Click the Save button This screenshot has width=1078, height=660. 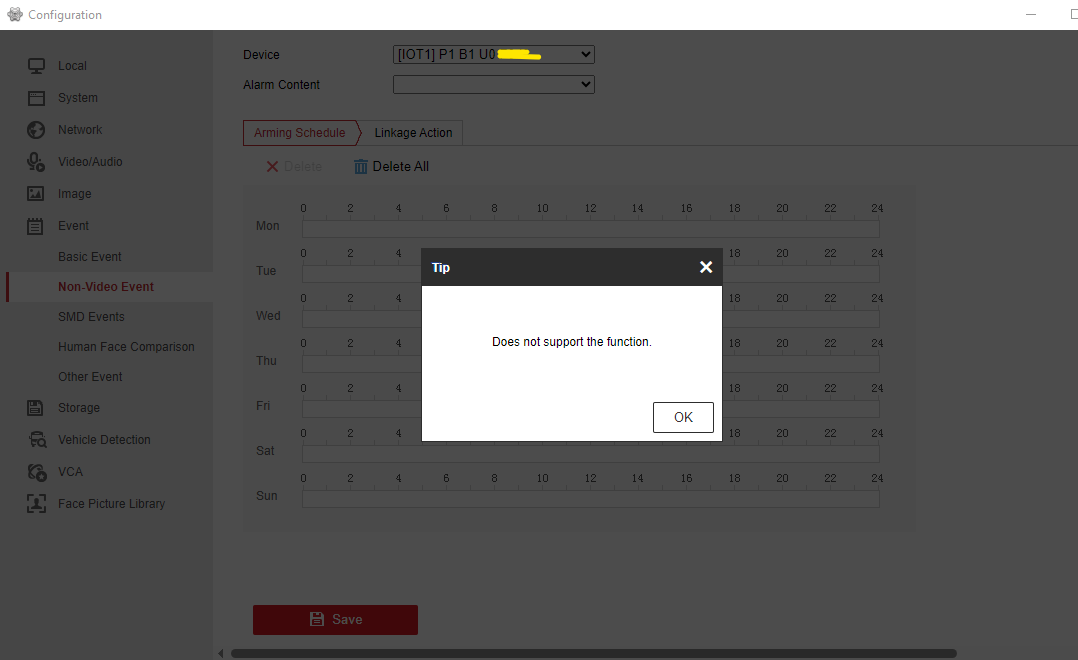click(335, 619)
